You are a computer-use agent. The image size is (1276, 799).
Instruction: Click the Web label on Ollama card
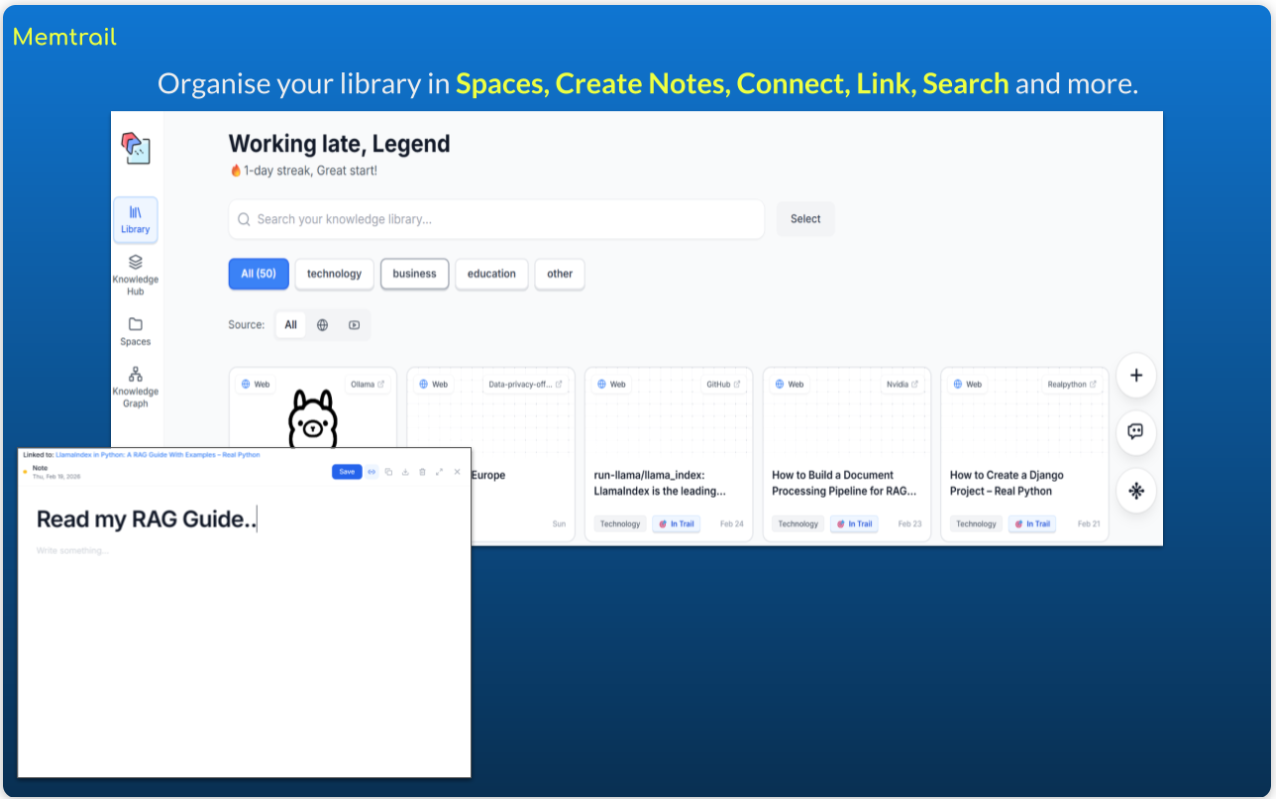pos(255,384)
